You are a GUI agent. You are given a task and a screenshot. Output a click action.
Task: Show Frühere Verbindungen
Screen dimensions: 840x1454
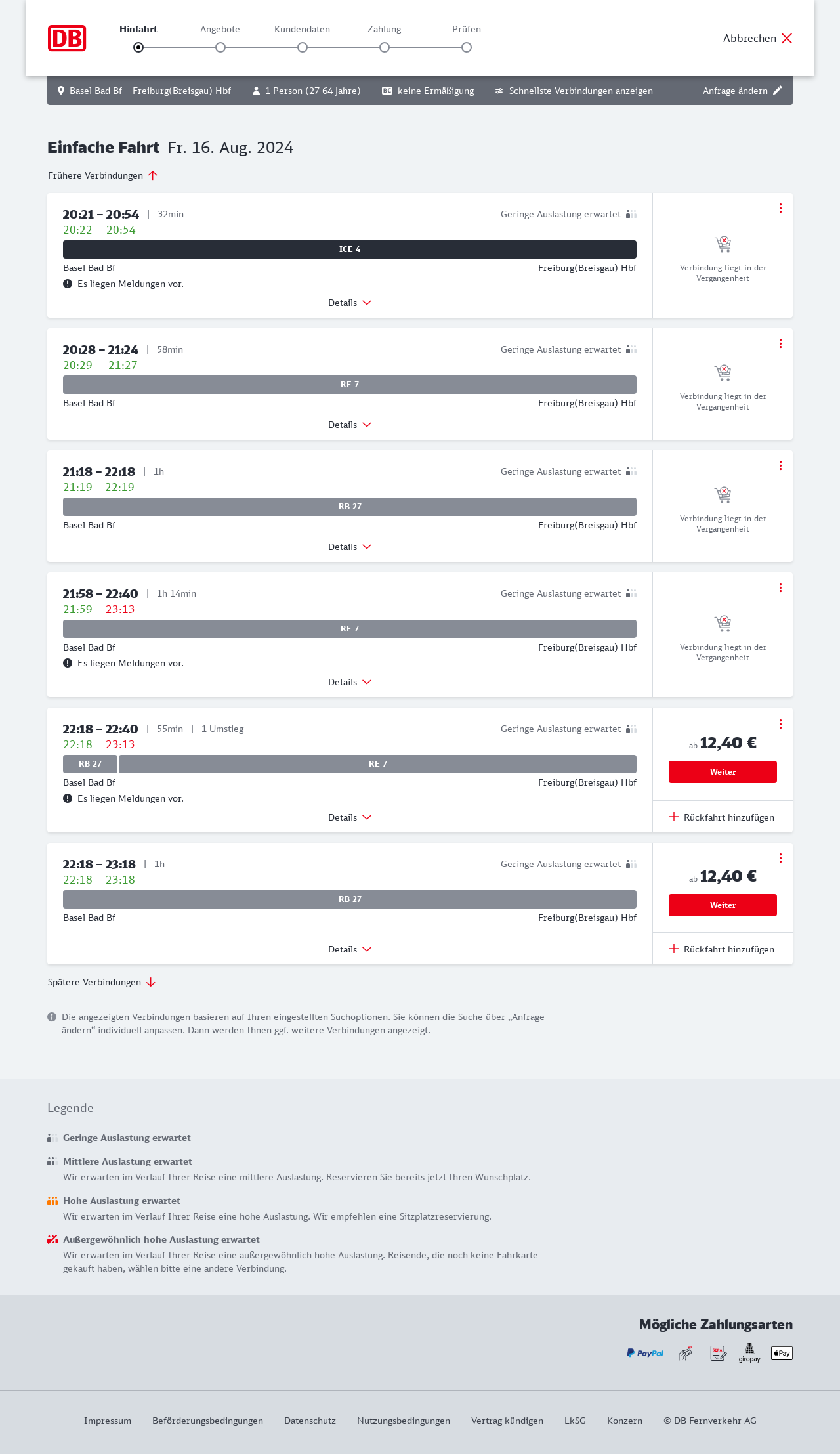point(102,175)
